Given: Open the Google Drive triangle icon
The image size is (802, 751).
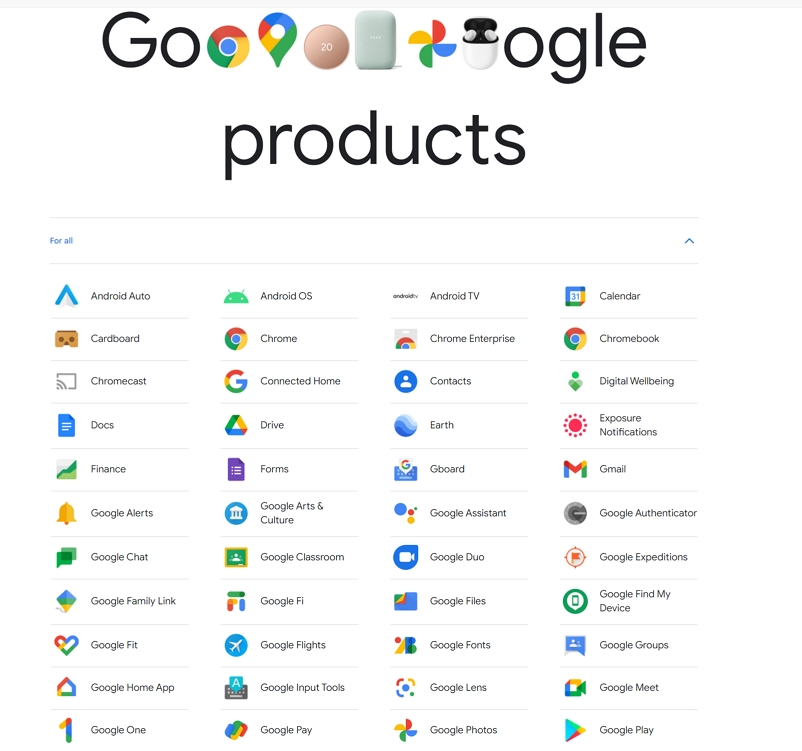Looking at the screenshot, I should [236, 425].
